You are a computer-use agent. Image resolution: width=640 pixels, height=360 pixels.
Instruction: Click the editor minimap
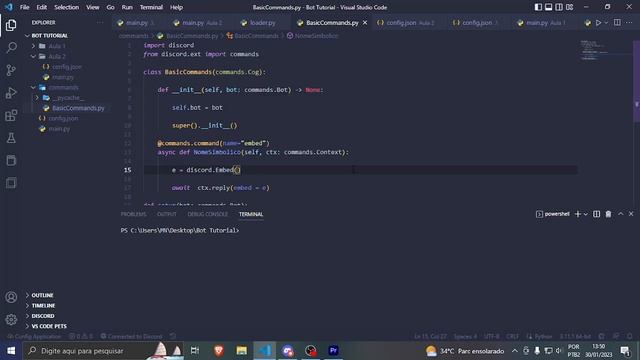[x=606, y=51]
